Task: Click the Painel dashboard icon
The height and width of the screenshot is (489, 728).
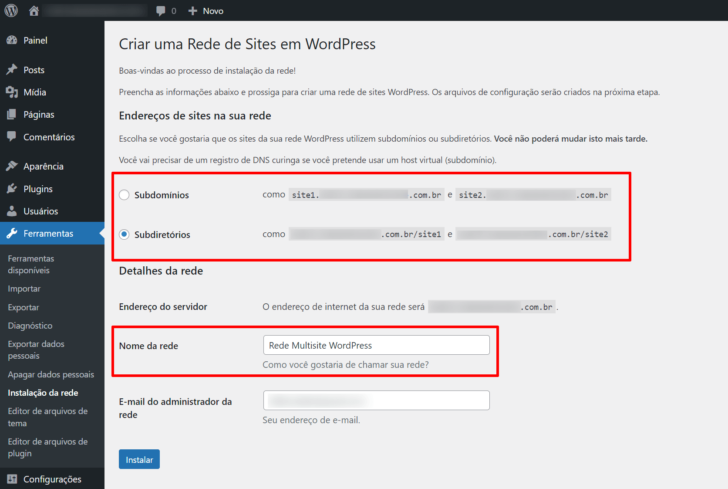Action: click(x=12, y=40)
